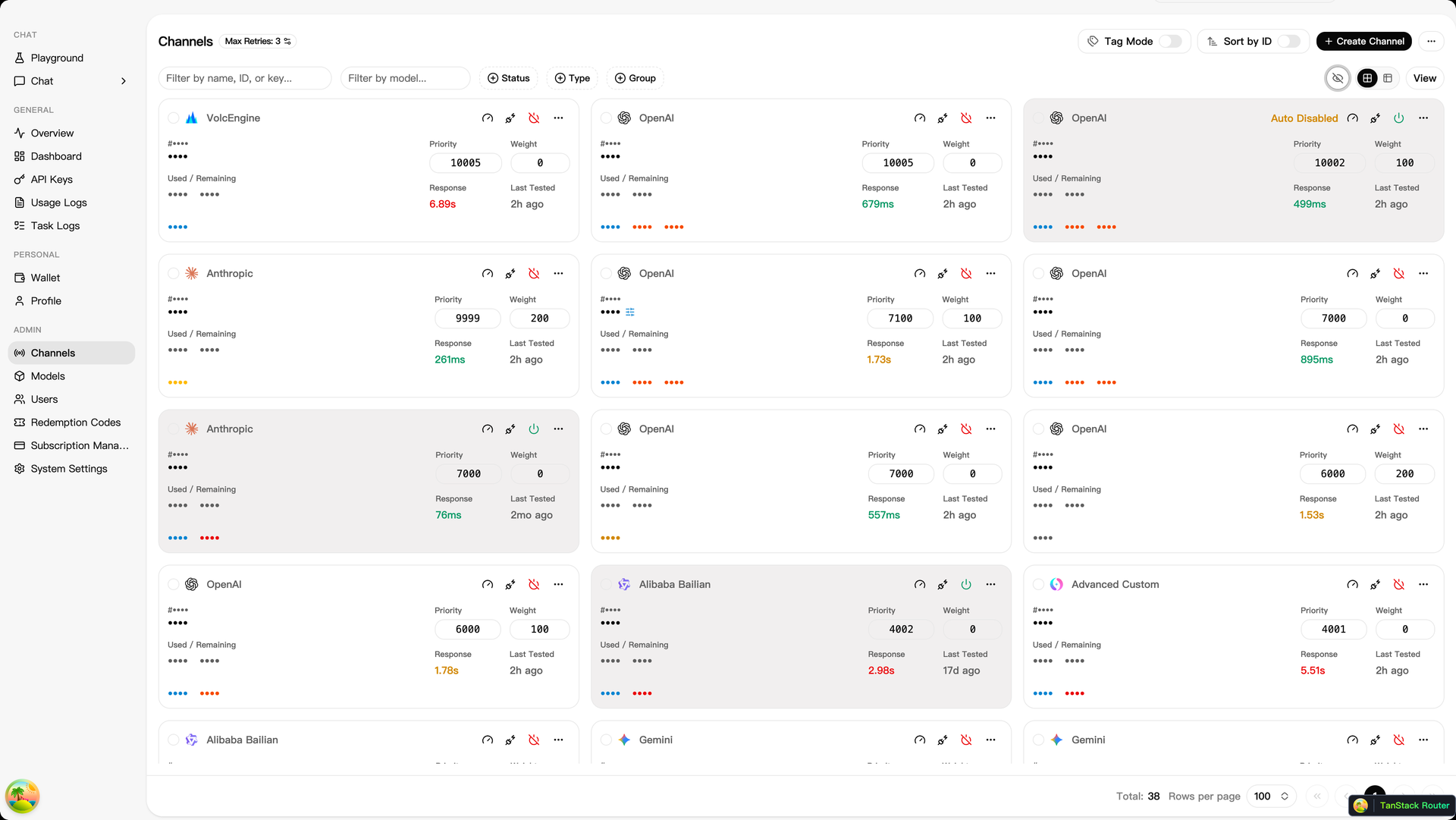Image resolution: width=1456 pixels, height=820 pixels.
Task: Enable the Auto Disabled OpenAI channel
Action: [1398, 118]
